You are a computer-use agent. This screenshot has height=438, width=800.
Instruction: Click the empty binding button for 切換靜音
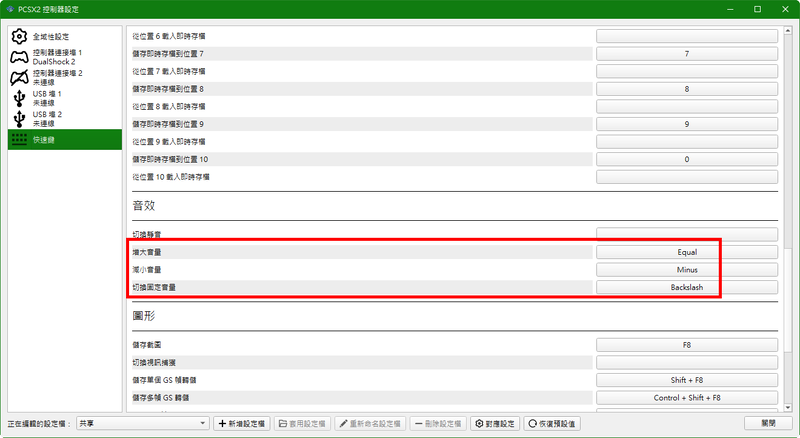[687, 234]
